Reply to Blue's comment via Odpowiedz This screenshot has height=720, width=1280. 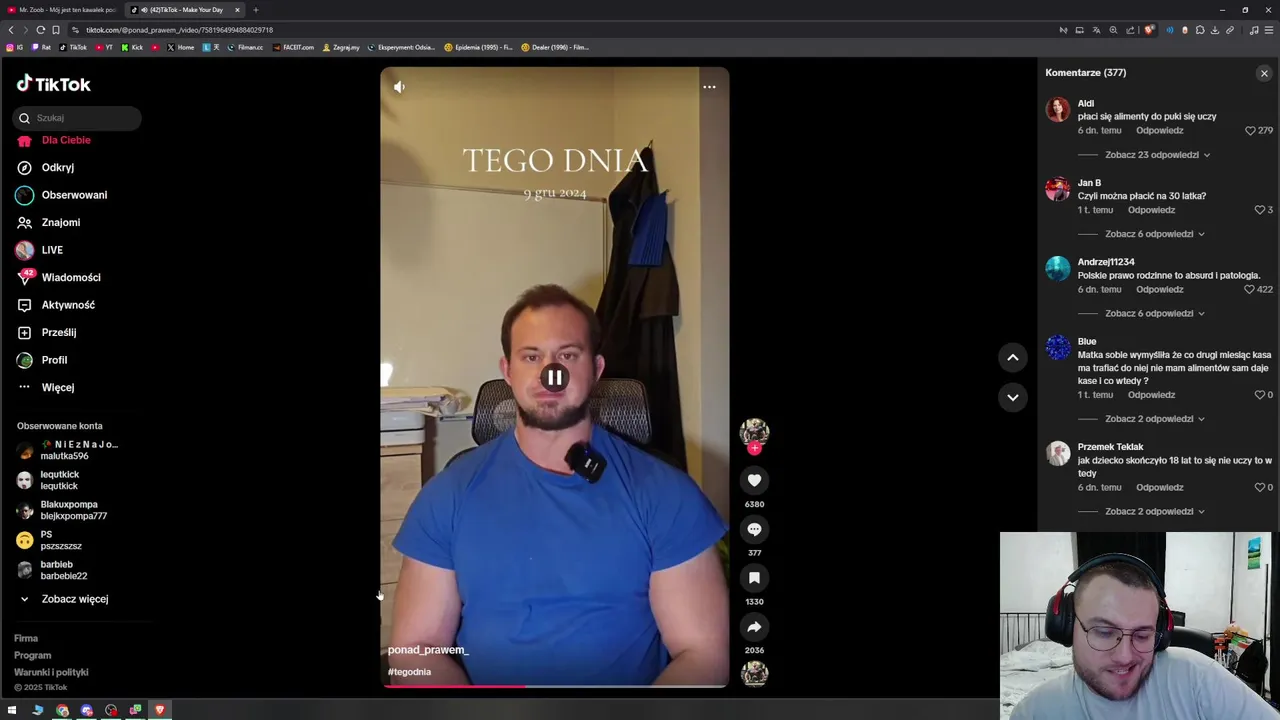(1152, 395)
